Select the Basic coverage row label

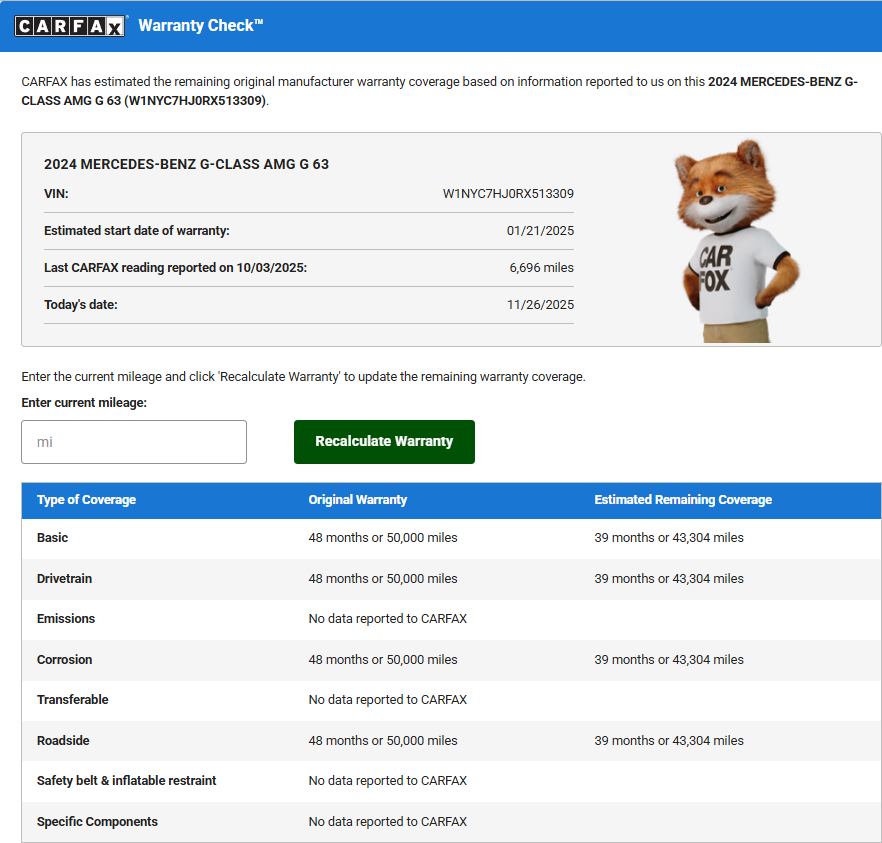53,538
